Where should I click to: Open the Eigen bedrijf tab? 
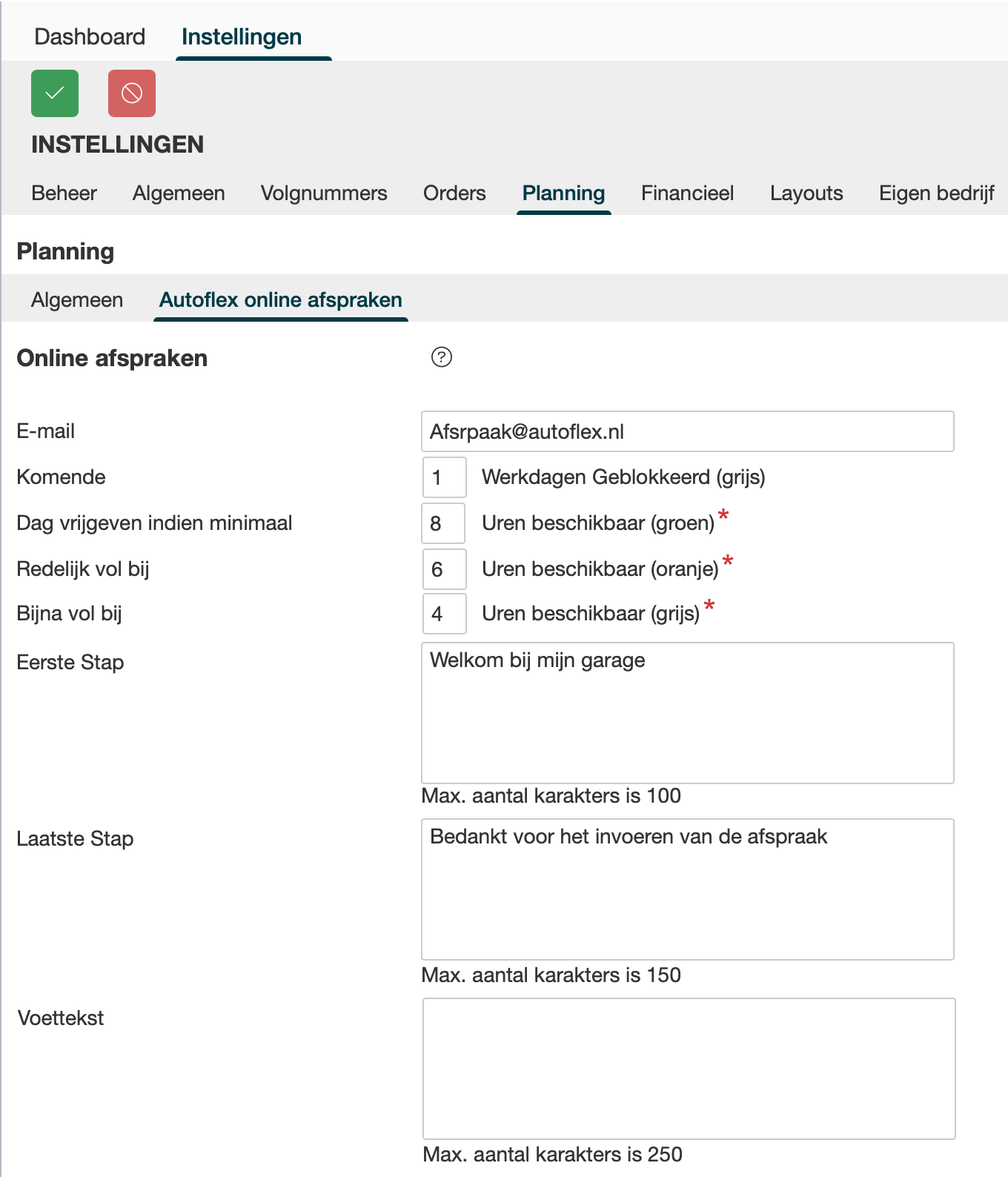coord(936,193)
